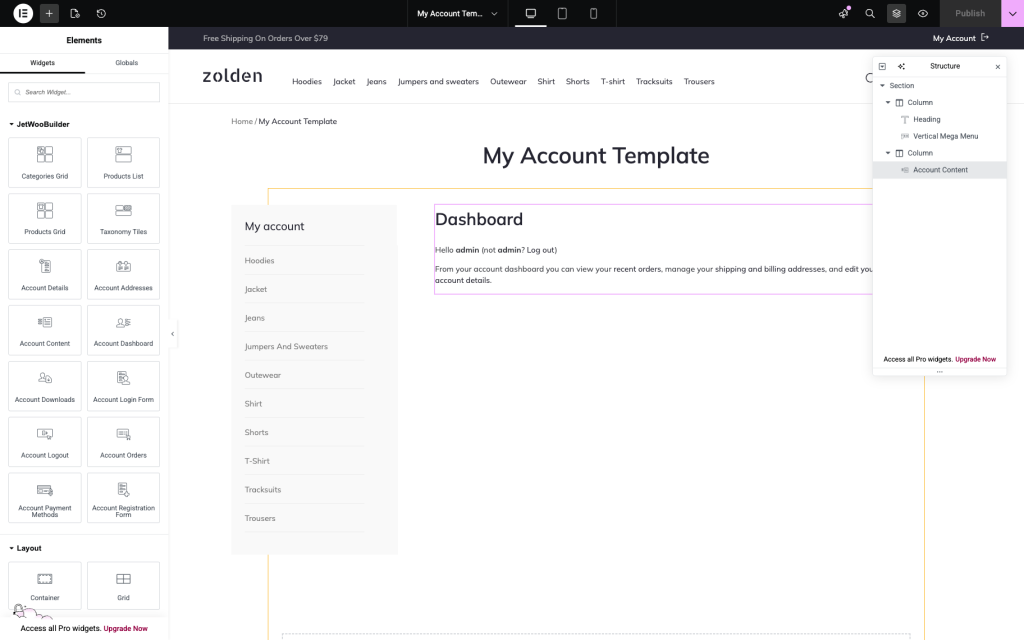The width and height of the screenshot is (1024, 640).
Task: Select Account Content in Structure tree
Action: (939, 170)
